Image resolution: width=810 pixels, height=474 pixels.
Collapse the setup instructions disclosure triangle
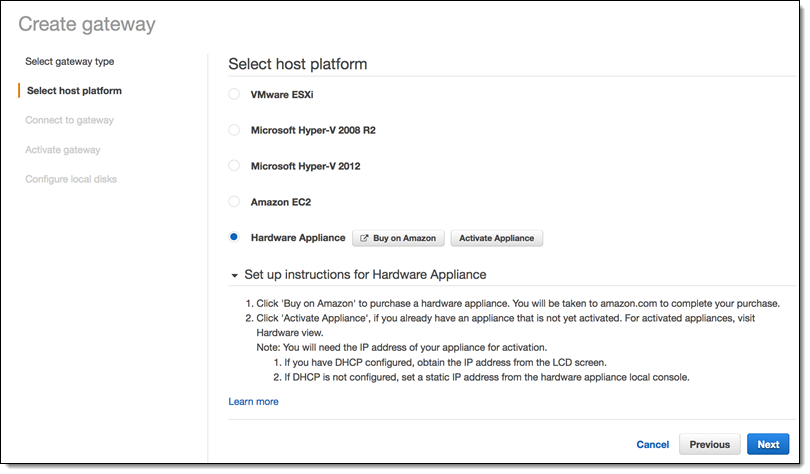tap(235, 275)
